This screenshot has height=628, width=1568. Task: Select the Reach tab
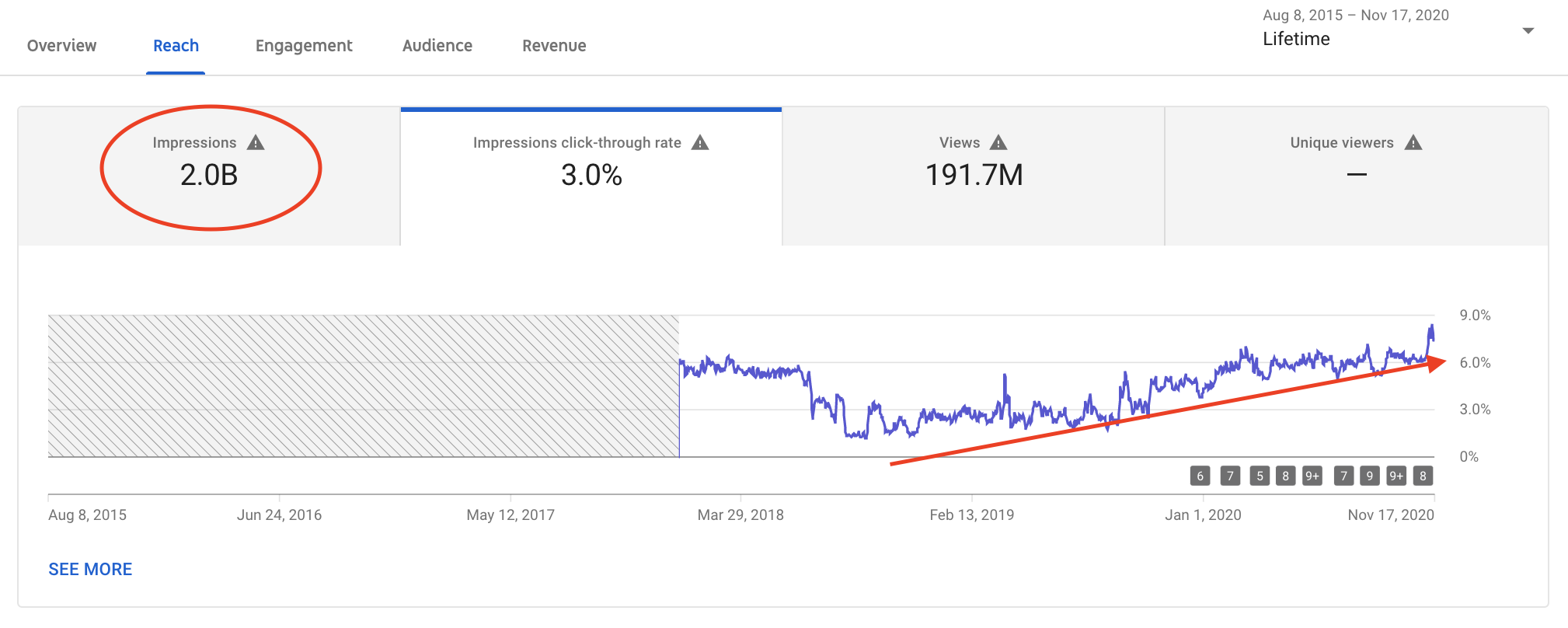[176, 46]
